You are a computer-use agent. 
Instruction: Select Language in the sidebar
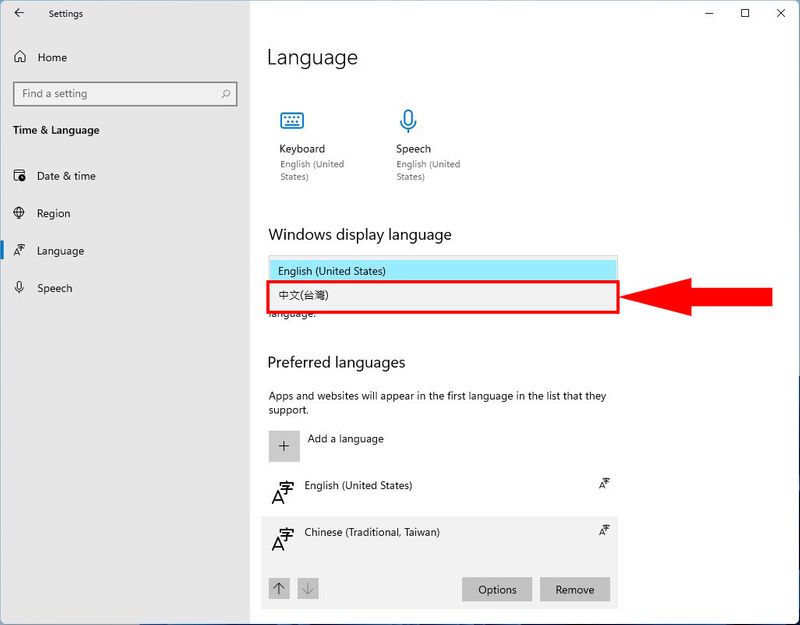click(60, 251)
